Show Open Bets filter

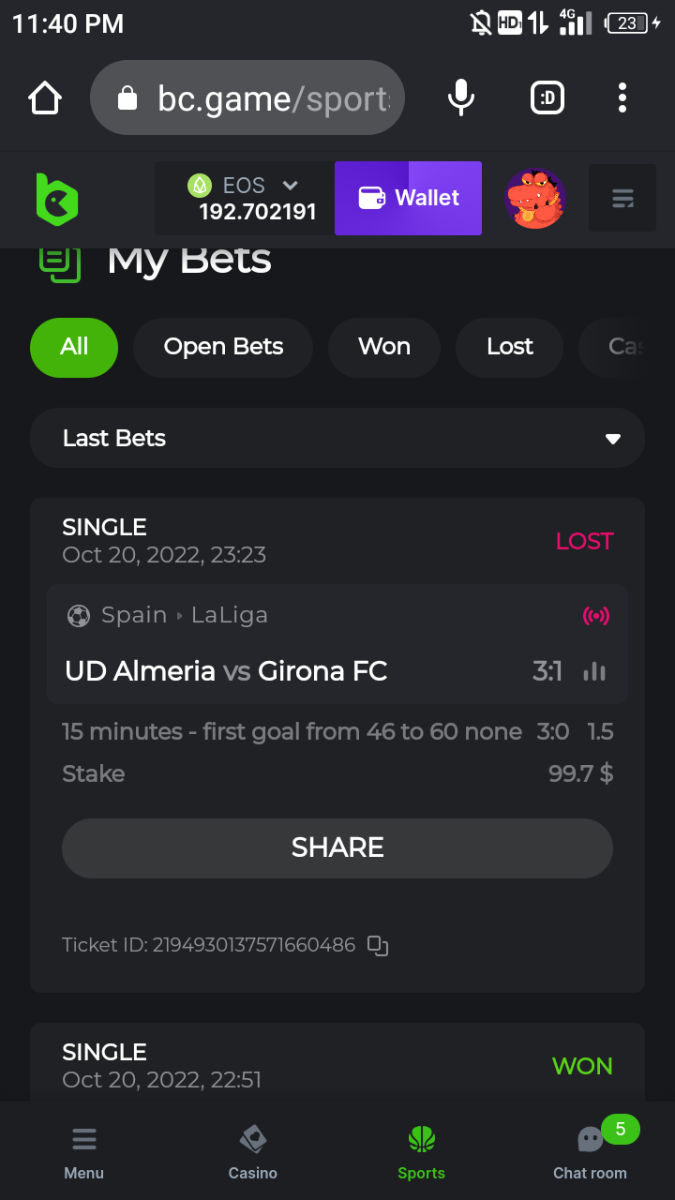click(223, 347)
